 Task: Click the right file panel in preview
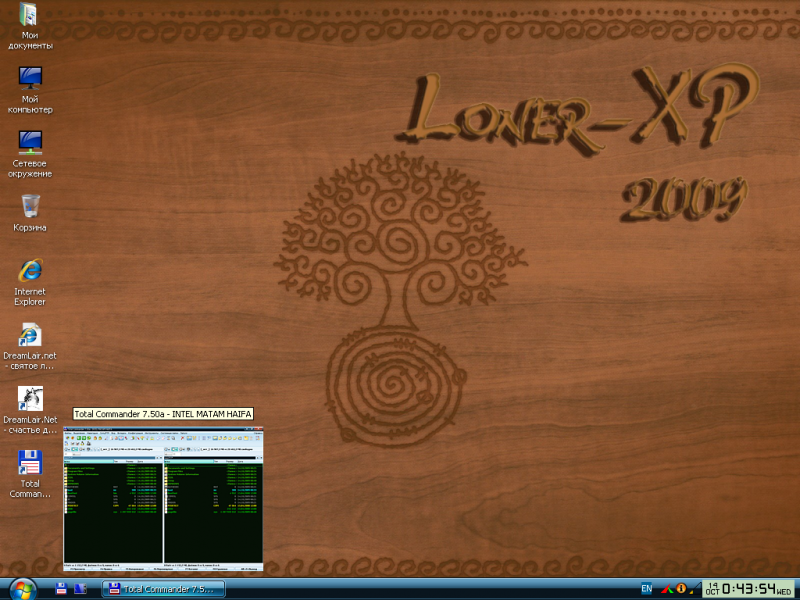pyautogui.click(x=214, y=500)
